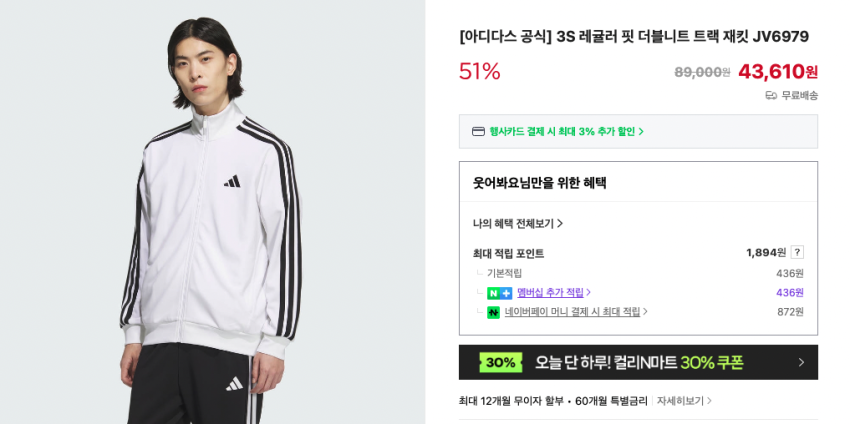Click the 오늘 단 하루! 컬리N마트 30% 쿠폰 banner
The image size is (850, 424).
pos(638,362)
